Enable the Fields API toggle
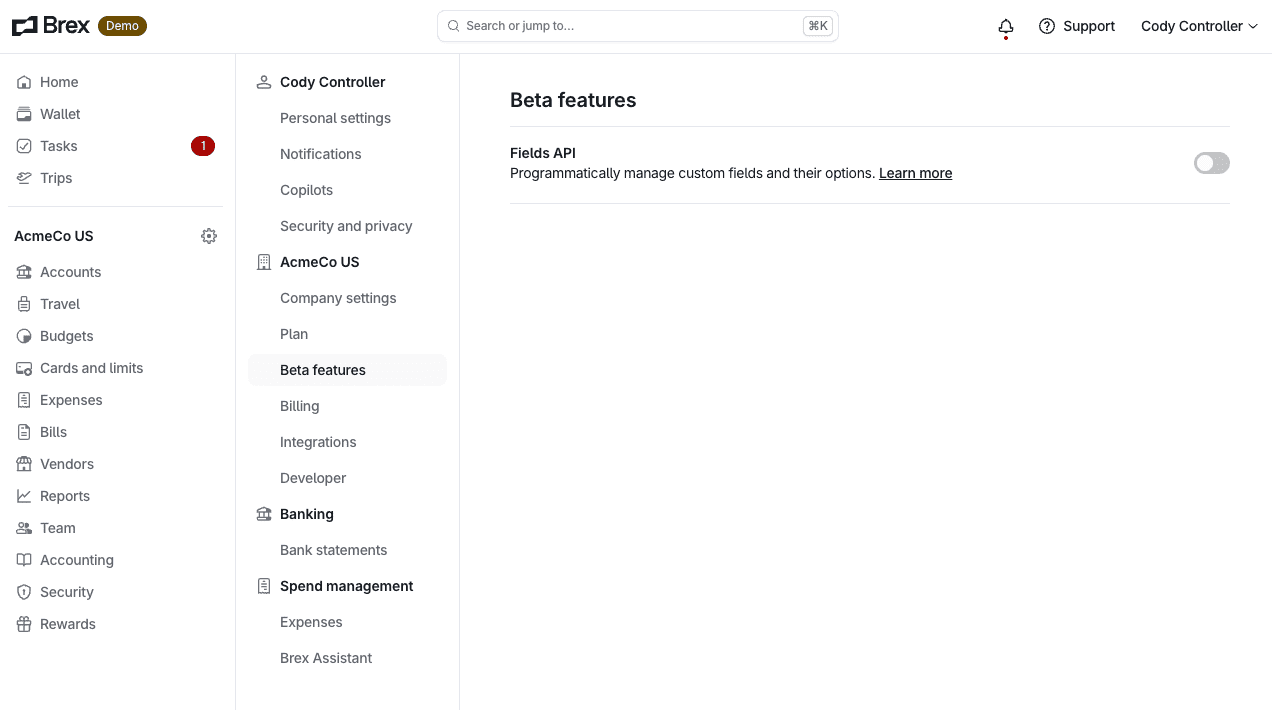 (1211, 163)
